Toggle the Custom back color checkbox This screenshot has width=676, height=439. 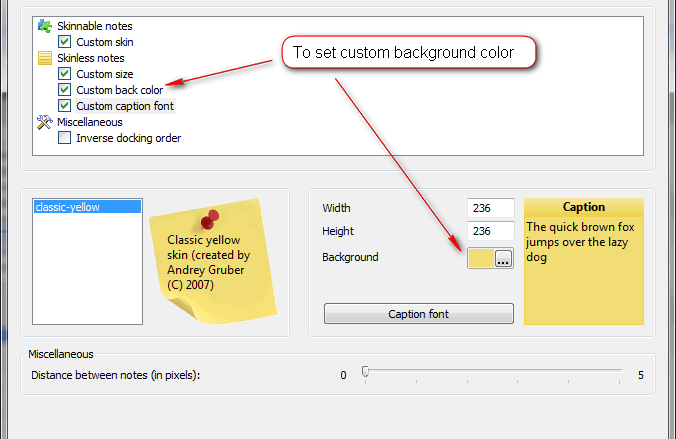click(64, 90)
